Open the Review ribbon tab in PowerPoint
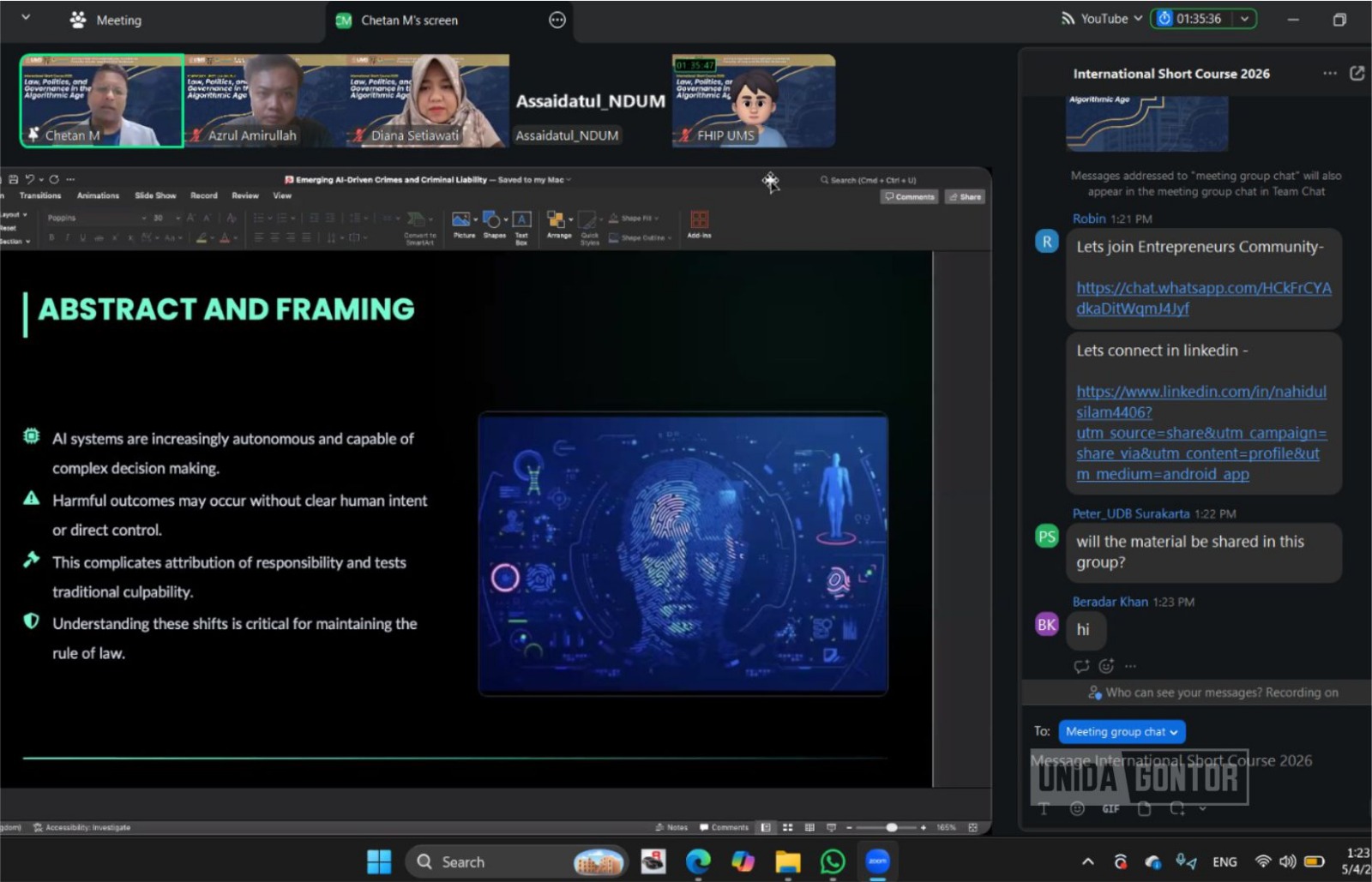1372x882 pixels. point(245,195)
